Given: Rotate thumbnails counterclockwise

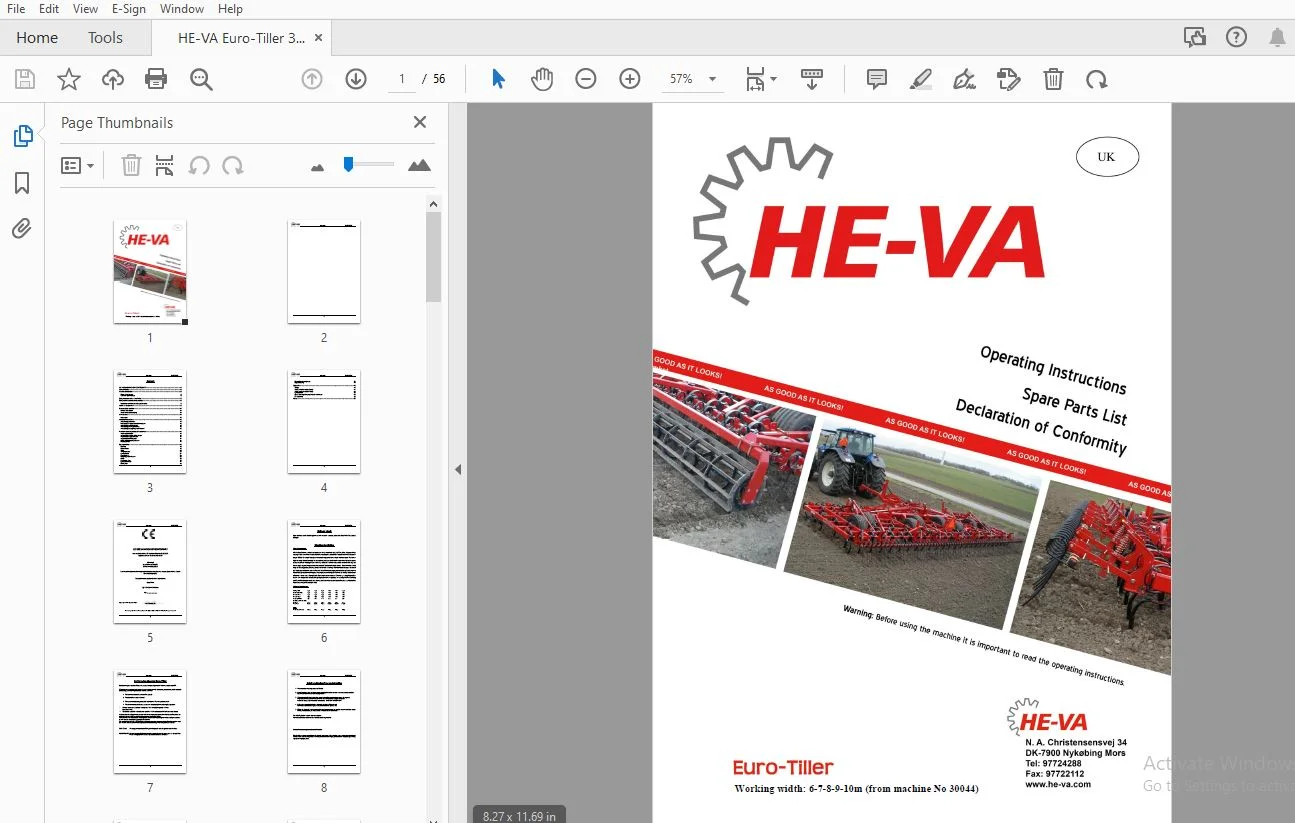Looking at the screenshot, I should point(199,165).
